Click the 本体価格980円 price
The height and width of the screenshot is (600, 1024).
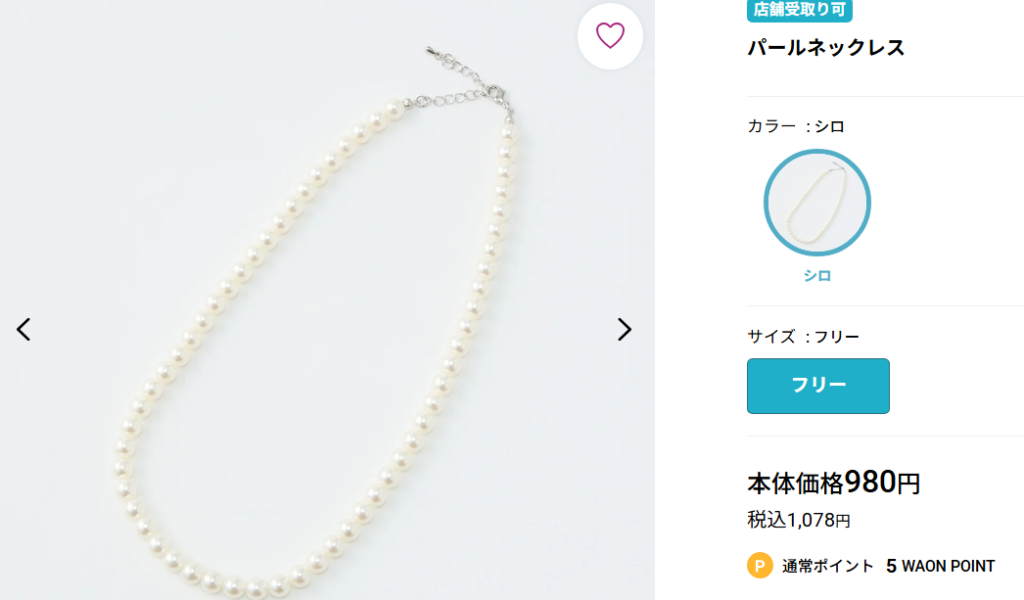coord(833,483)
